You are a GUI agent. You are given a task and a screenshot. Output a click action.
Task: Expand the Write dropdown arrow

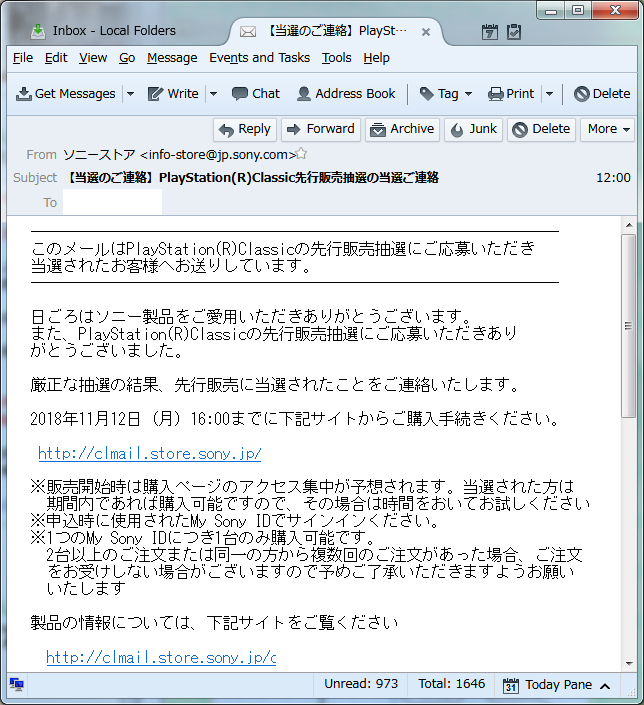pyautogui.click(x=213, y=94)
